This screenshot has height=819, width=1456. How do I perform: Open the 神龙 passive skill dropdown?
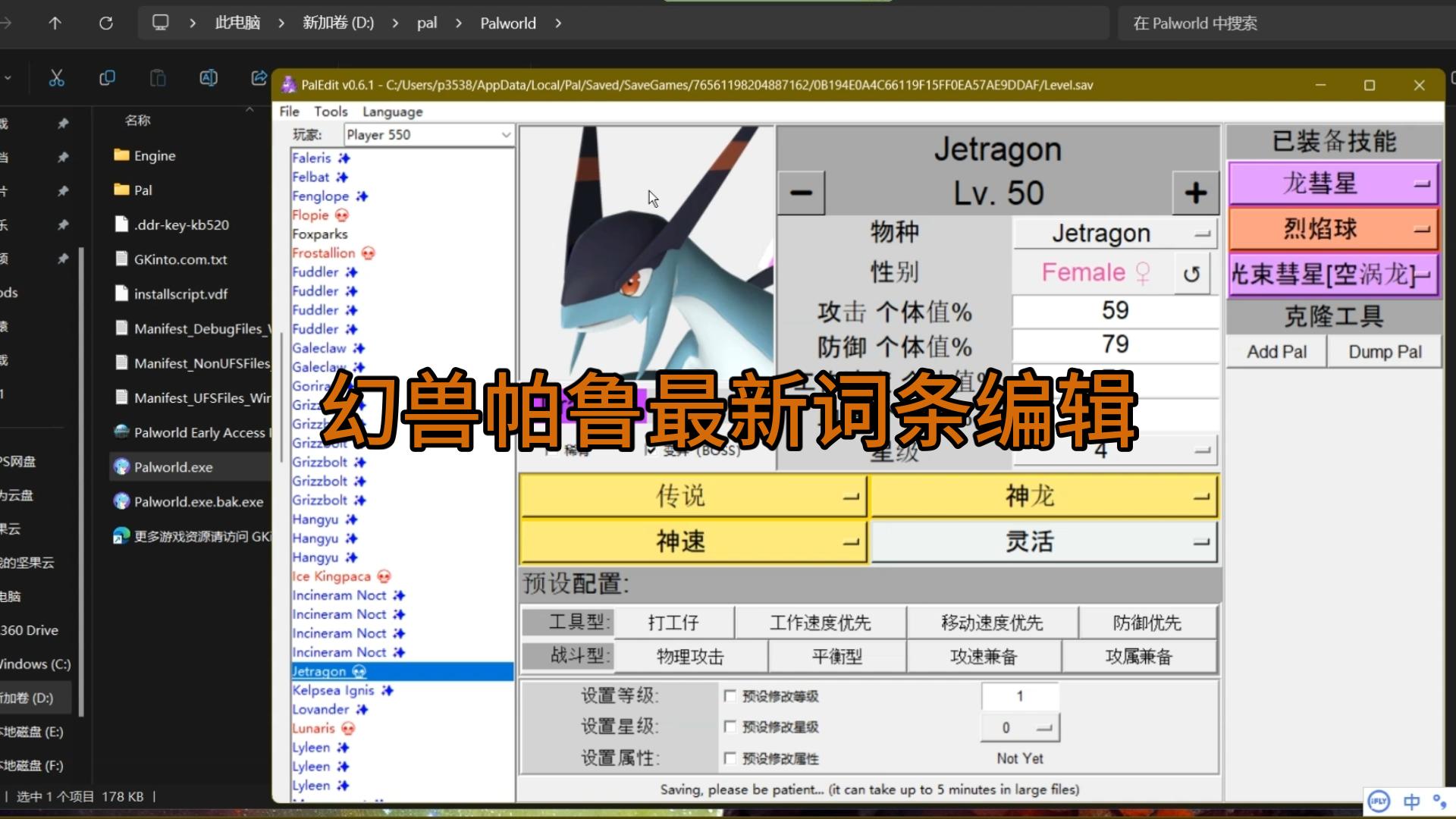1044,497
